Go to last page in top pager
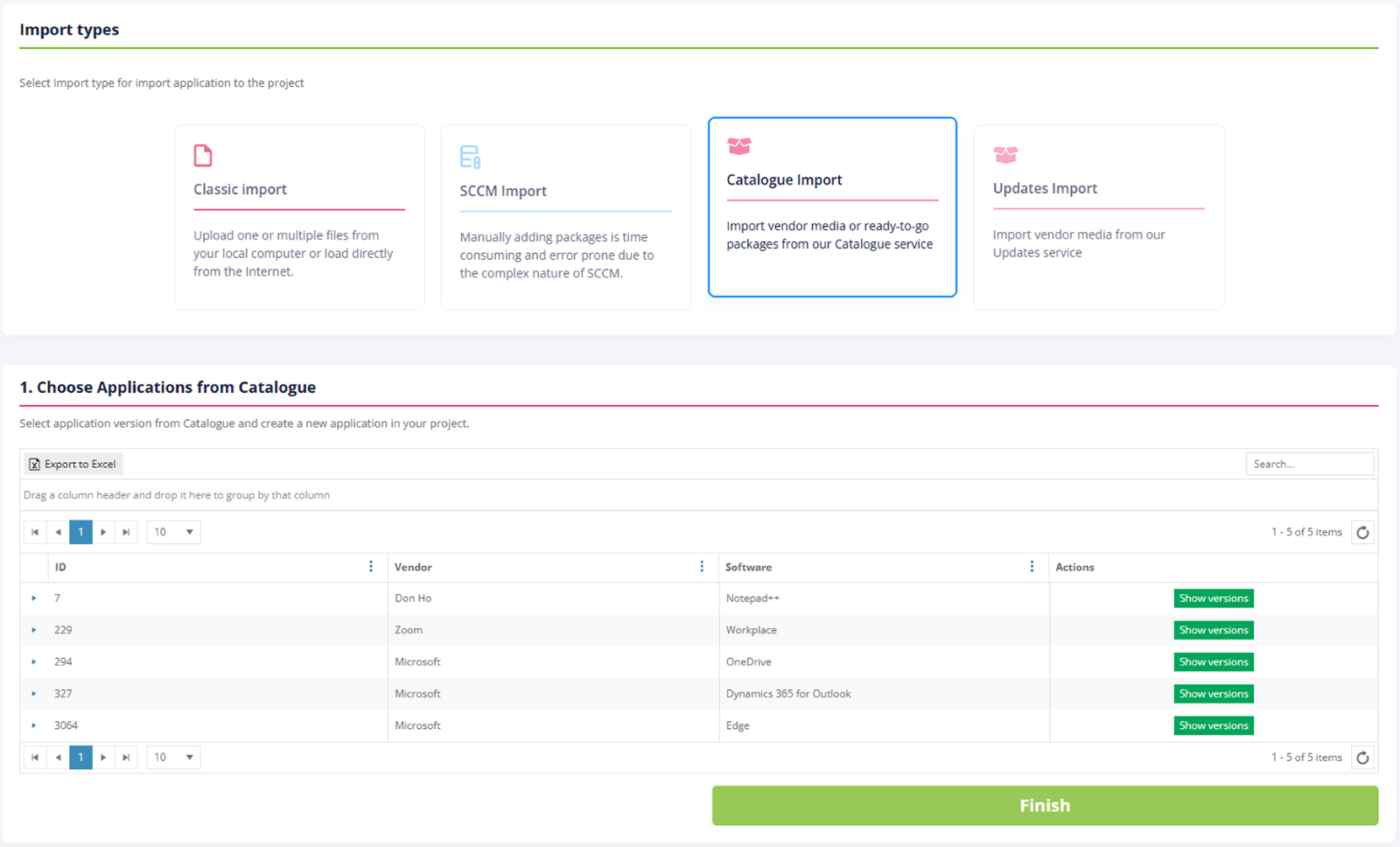 click(x=126, y=532)
